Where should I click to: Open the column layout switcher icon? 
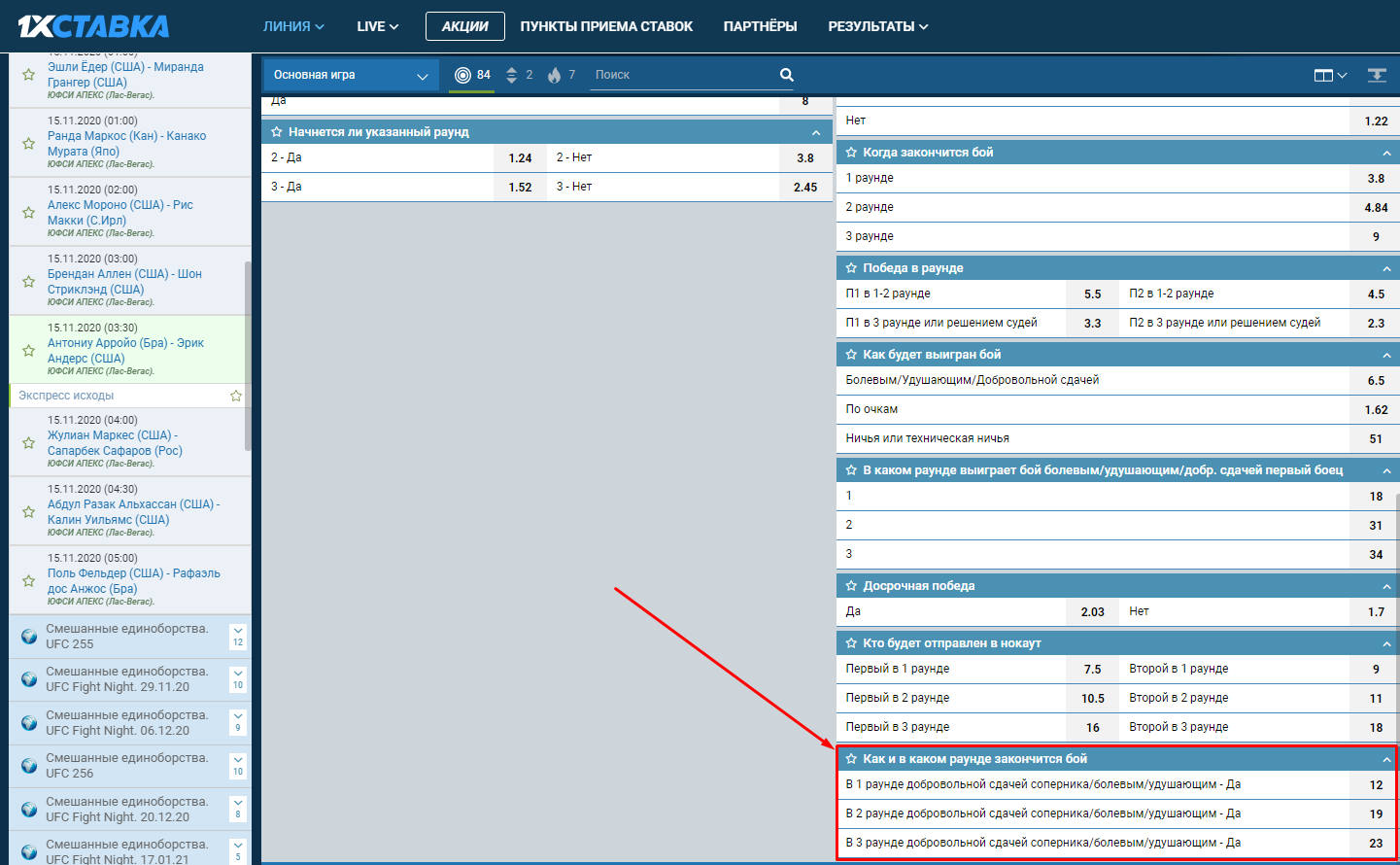click(1329, 75)
